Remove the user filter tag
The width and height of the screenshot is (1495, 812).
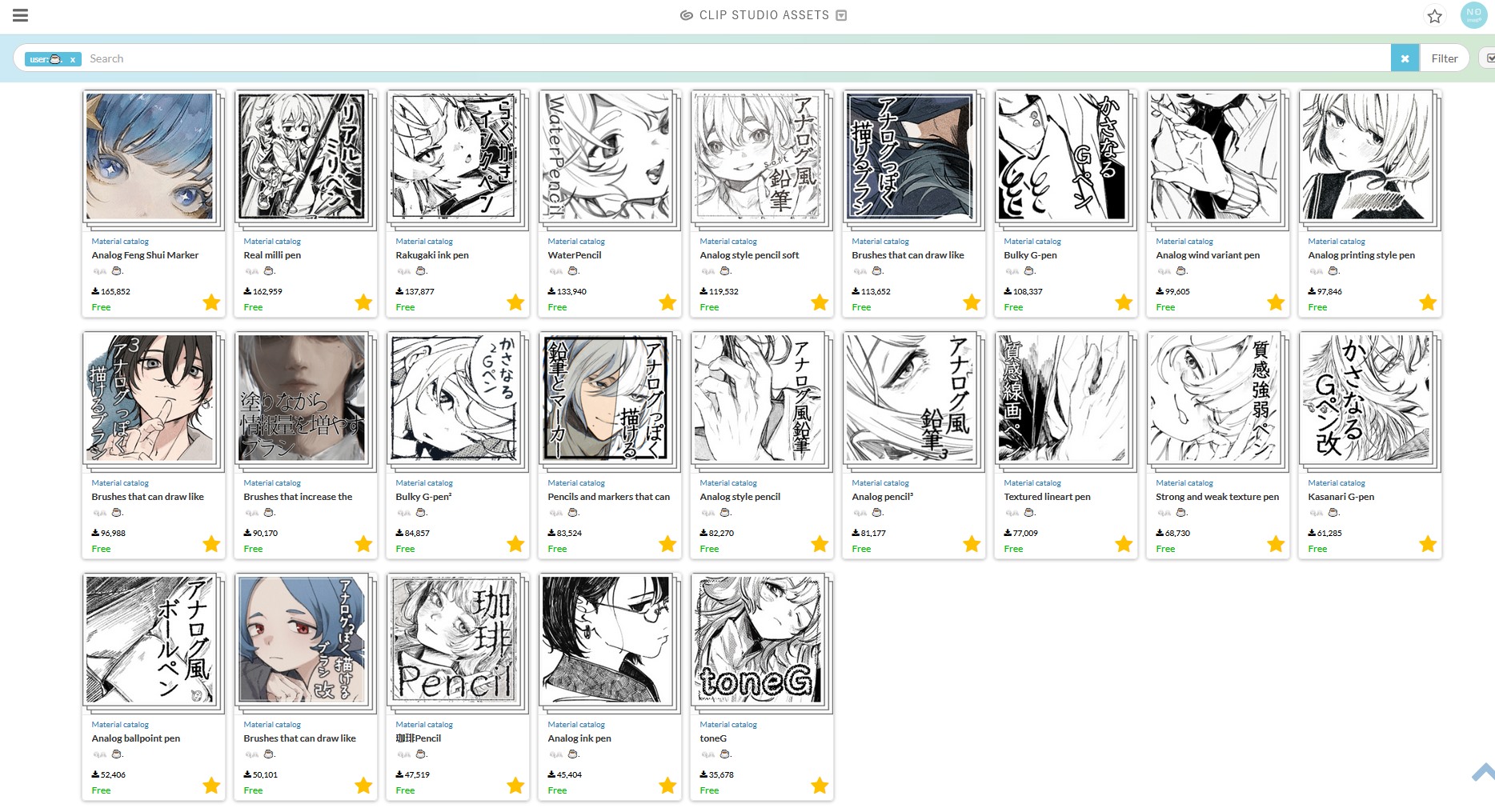(x=73, y=59)
